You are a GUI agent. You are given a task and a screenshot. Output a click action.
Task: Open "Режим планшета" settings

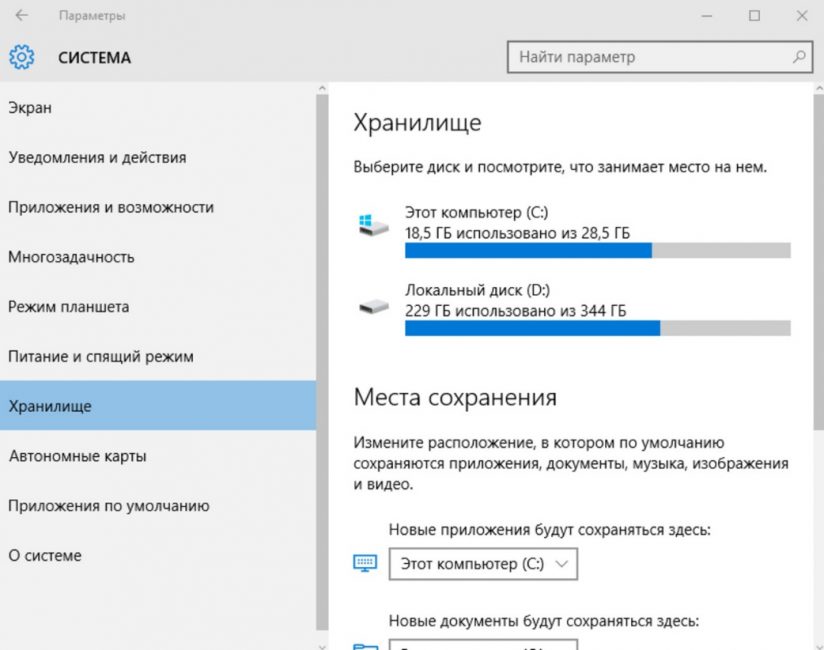[158, 306]
